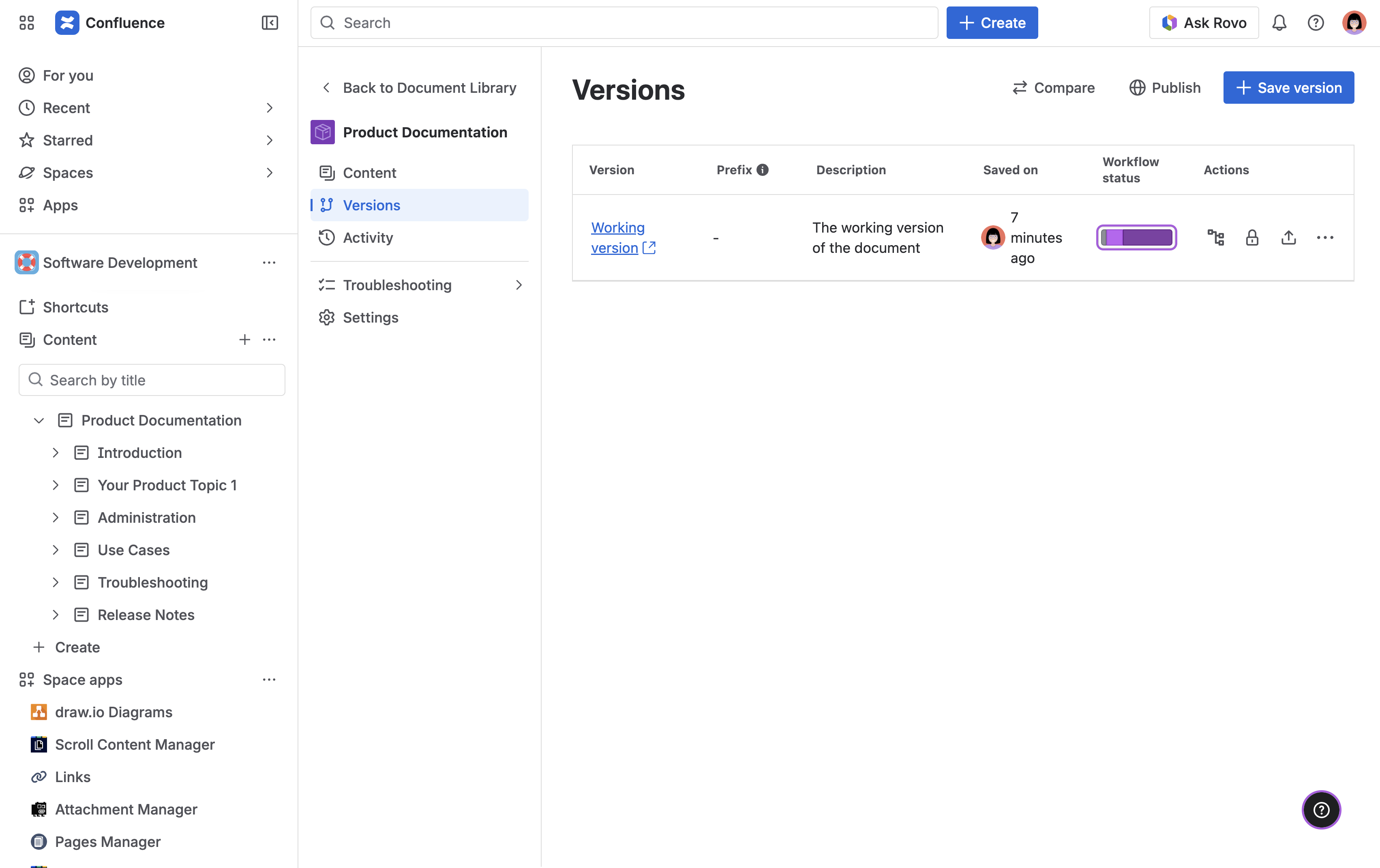Click the Save version button
This screenshot has width=1380, height=868.
[x=1288, y=87]
